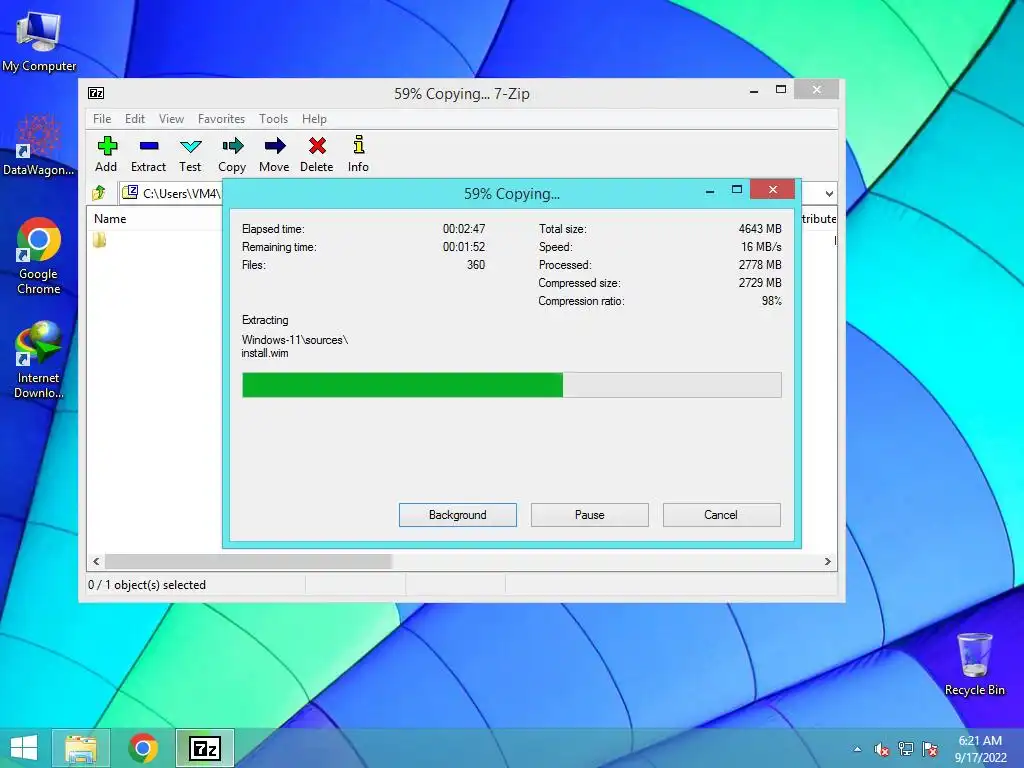Screen dimensions: 1024x768
Task: Open File Explorer from the taskbar
Action: (x=81, y=748)
